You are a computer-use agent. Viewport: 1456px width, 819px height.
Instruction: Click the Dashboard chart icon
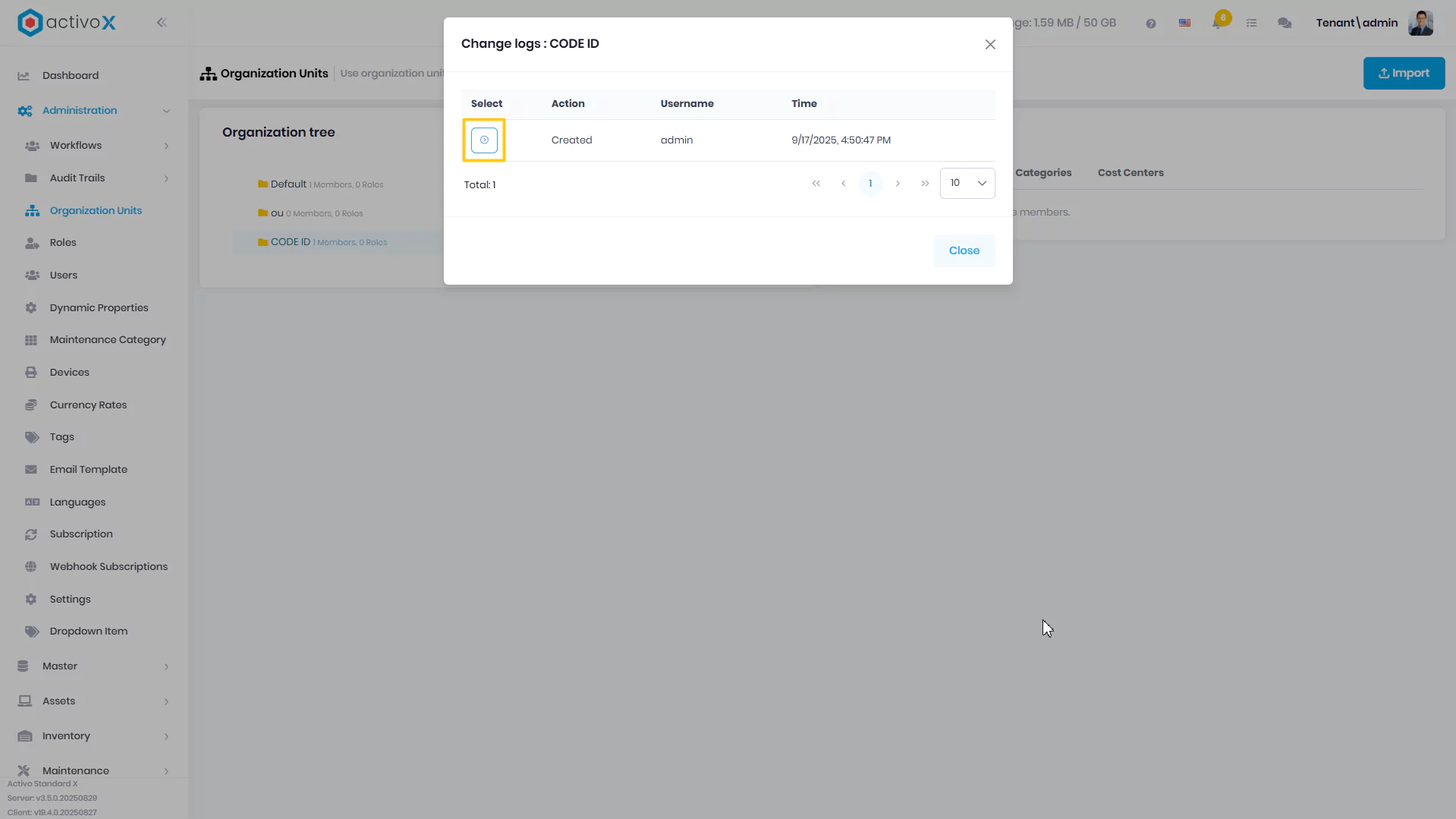click(24, 76)
